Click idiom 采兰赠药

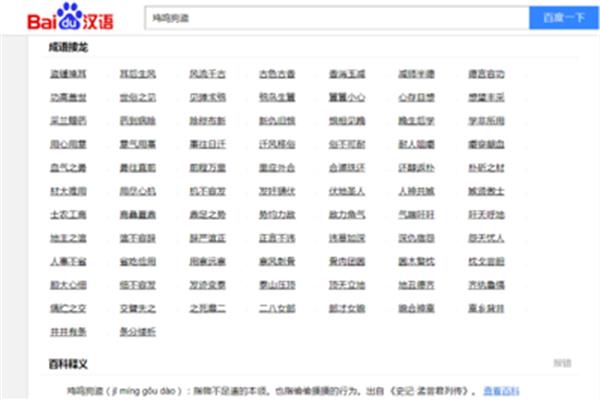point(68,121)
